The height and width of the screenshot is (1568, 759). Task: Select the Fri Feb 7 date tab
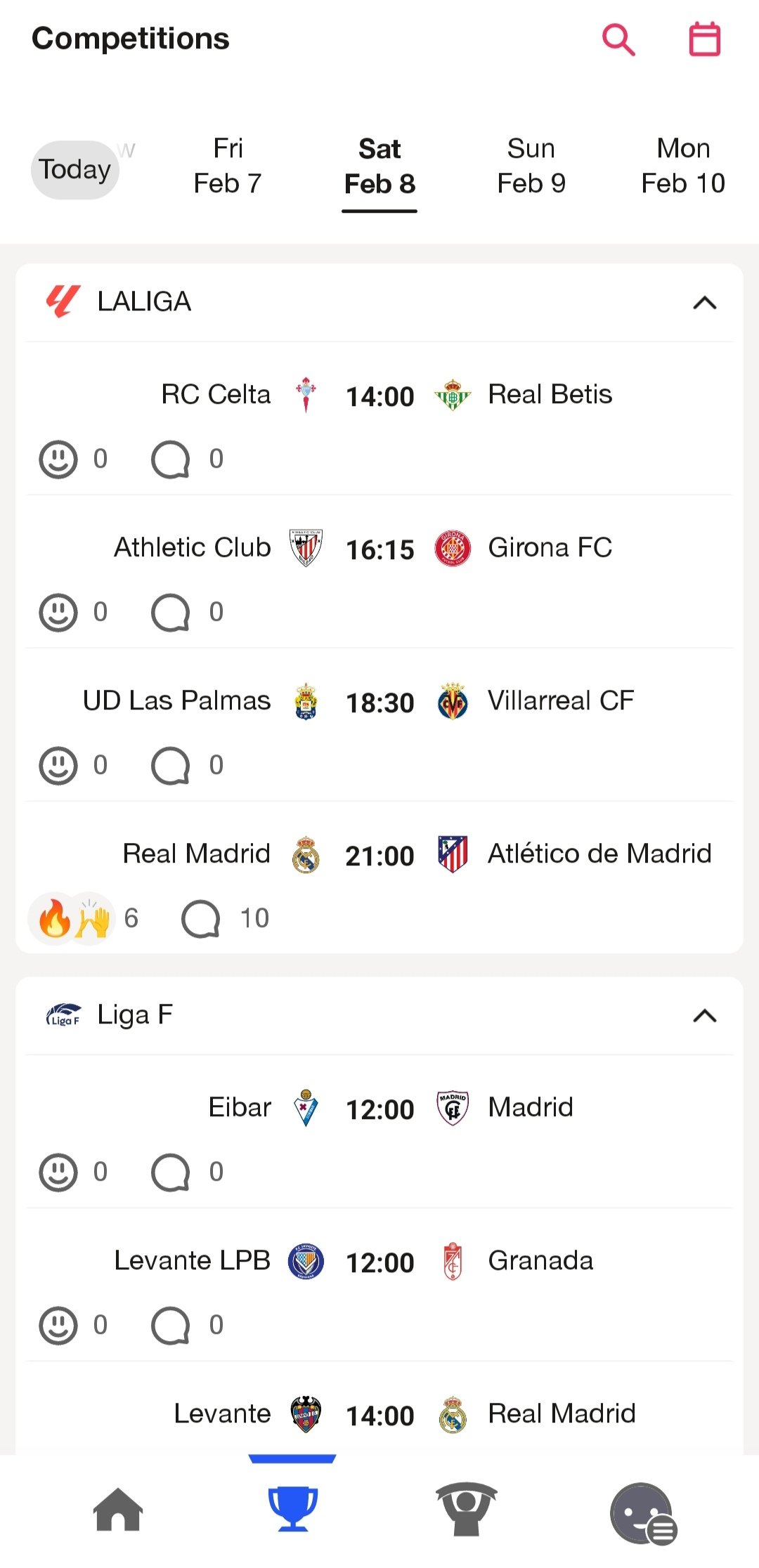pyautogui.click(x=228, y=166)
